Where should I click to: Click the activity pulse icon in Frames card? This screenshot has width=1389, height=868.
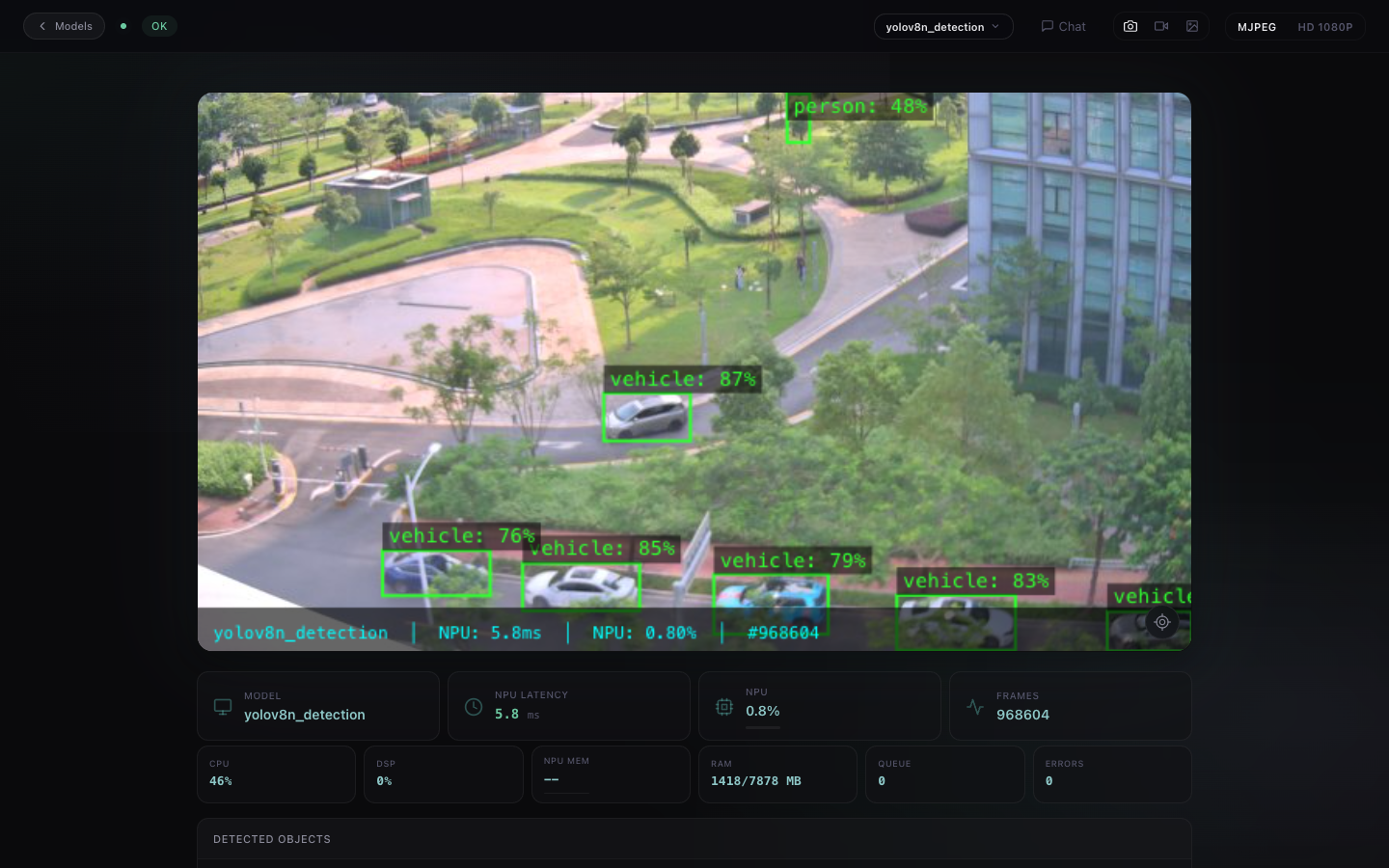click(975, 707)
